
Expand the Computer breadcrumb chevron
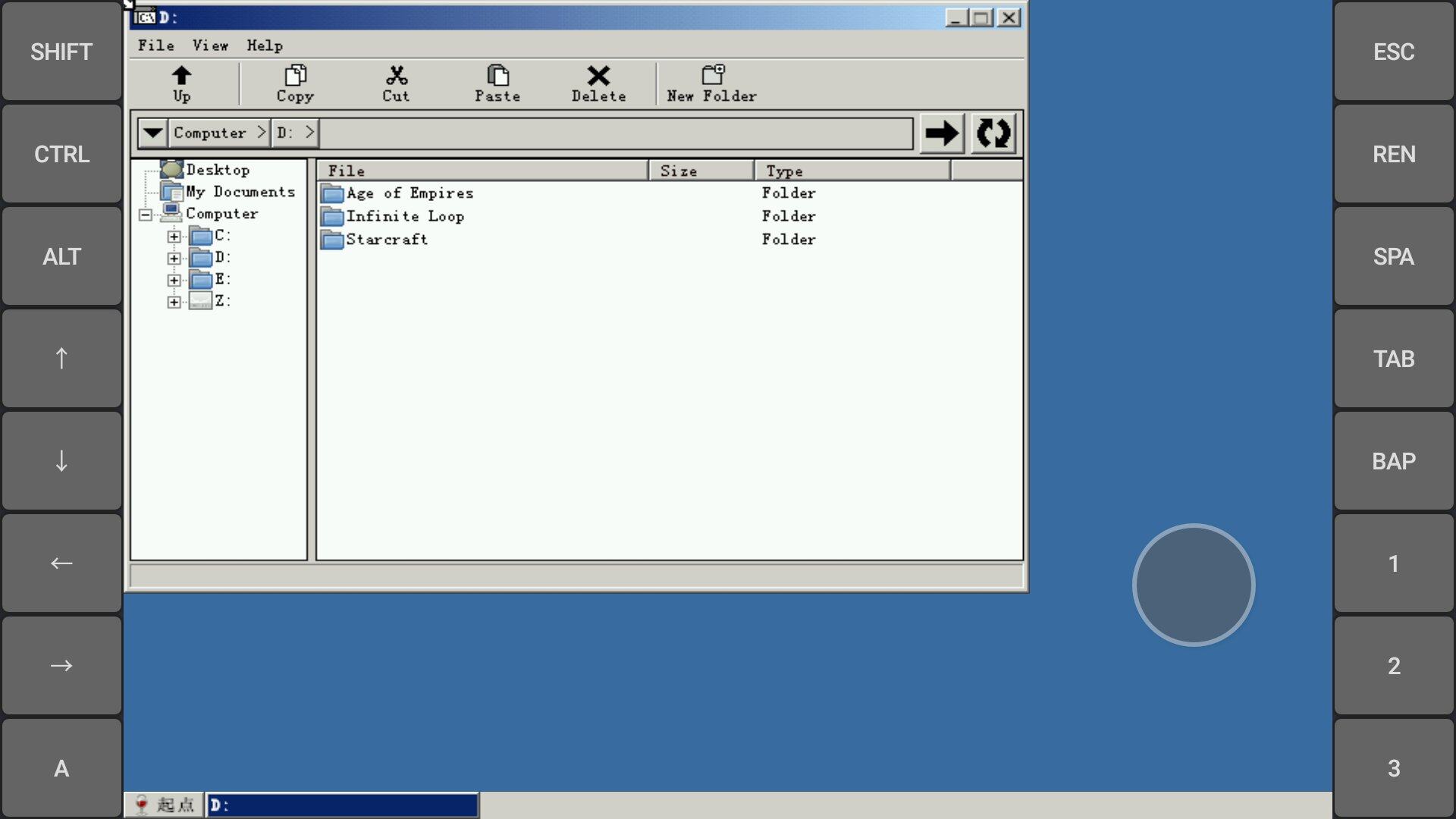261,133
